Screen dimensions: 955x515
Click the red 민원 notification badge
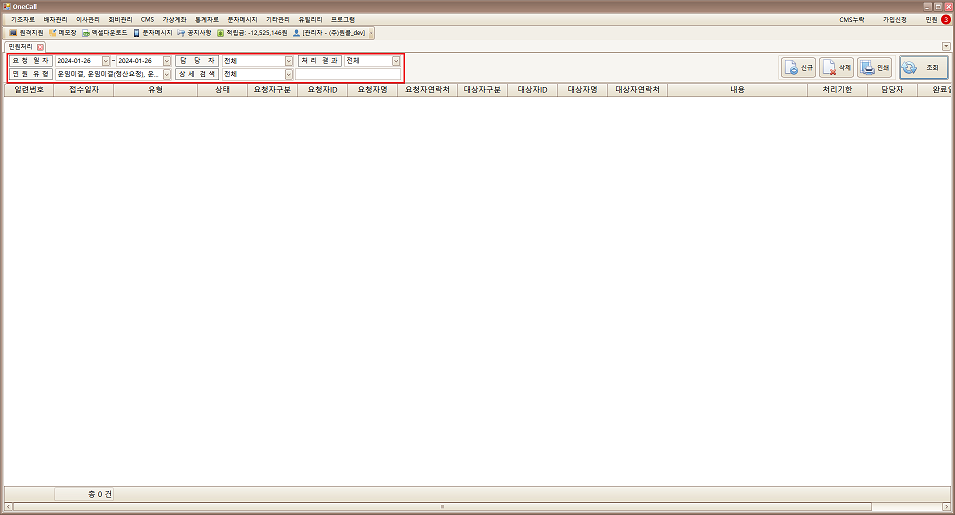coord(945,19)
